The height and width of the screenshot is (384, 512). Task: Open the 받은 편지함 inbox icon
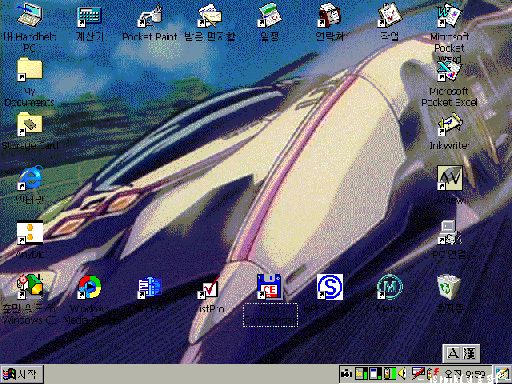click(210, 16)
